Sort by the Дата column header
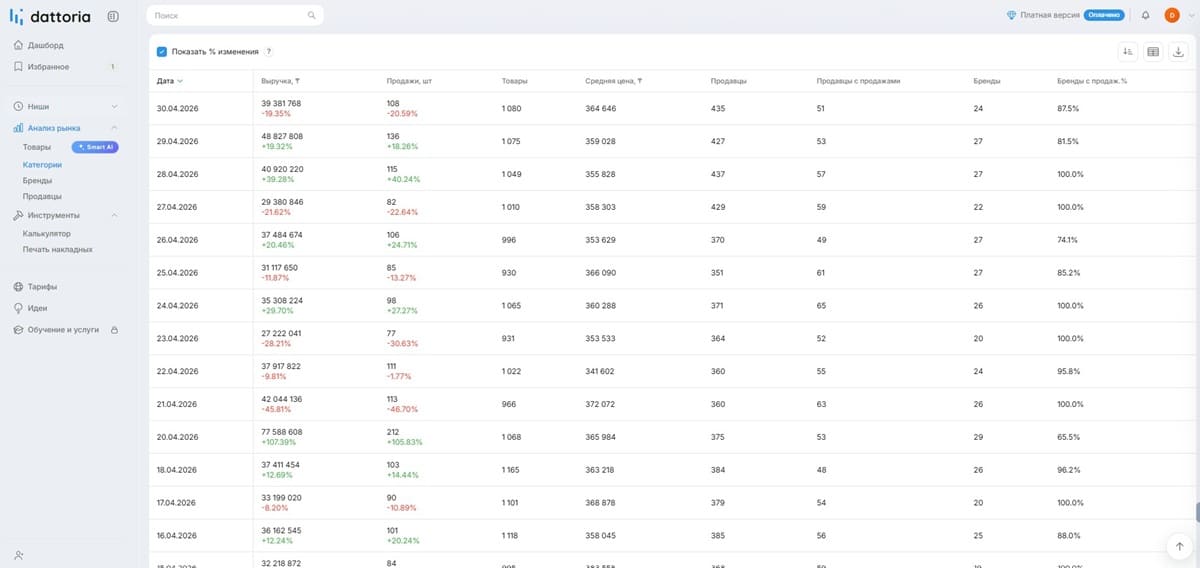This screenshot has height=568, width=1200. [170, 81]
